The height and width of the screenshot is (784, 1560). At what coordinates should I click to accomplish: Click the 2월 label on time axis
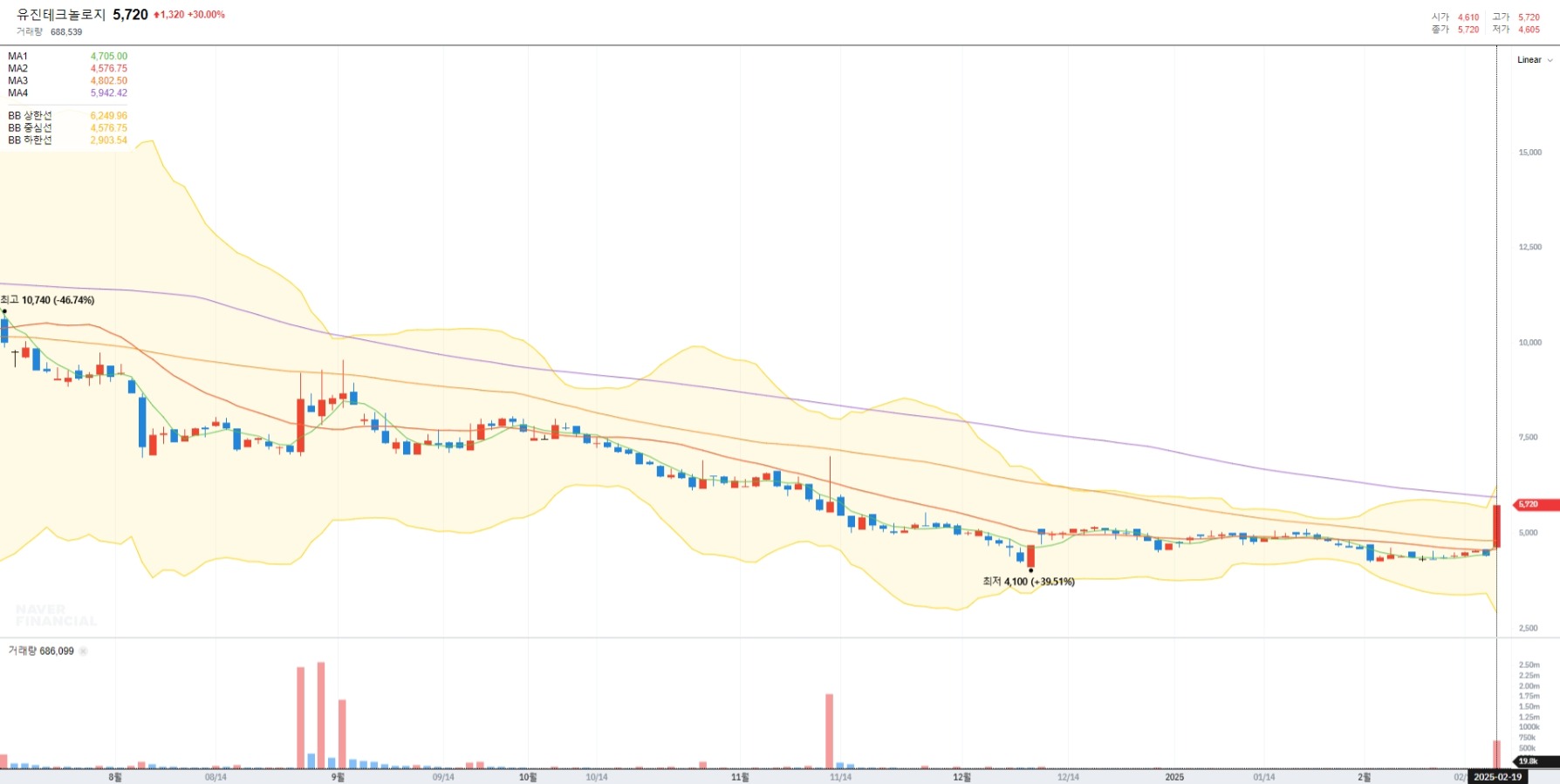pos(1364,777)
